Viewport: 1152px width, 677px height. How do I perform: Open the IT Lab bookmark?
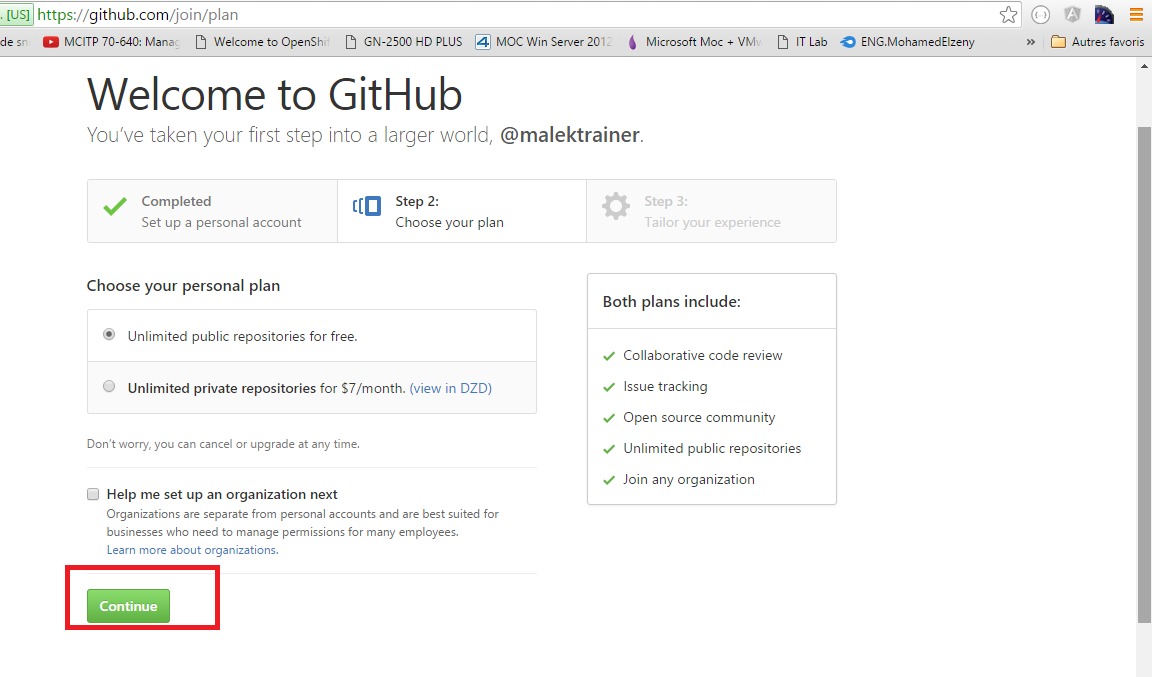coord(802,42)
